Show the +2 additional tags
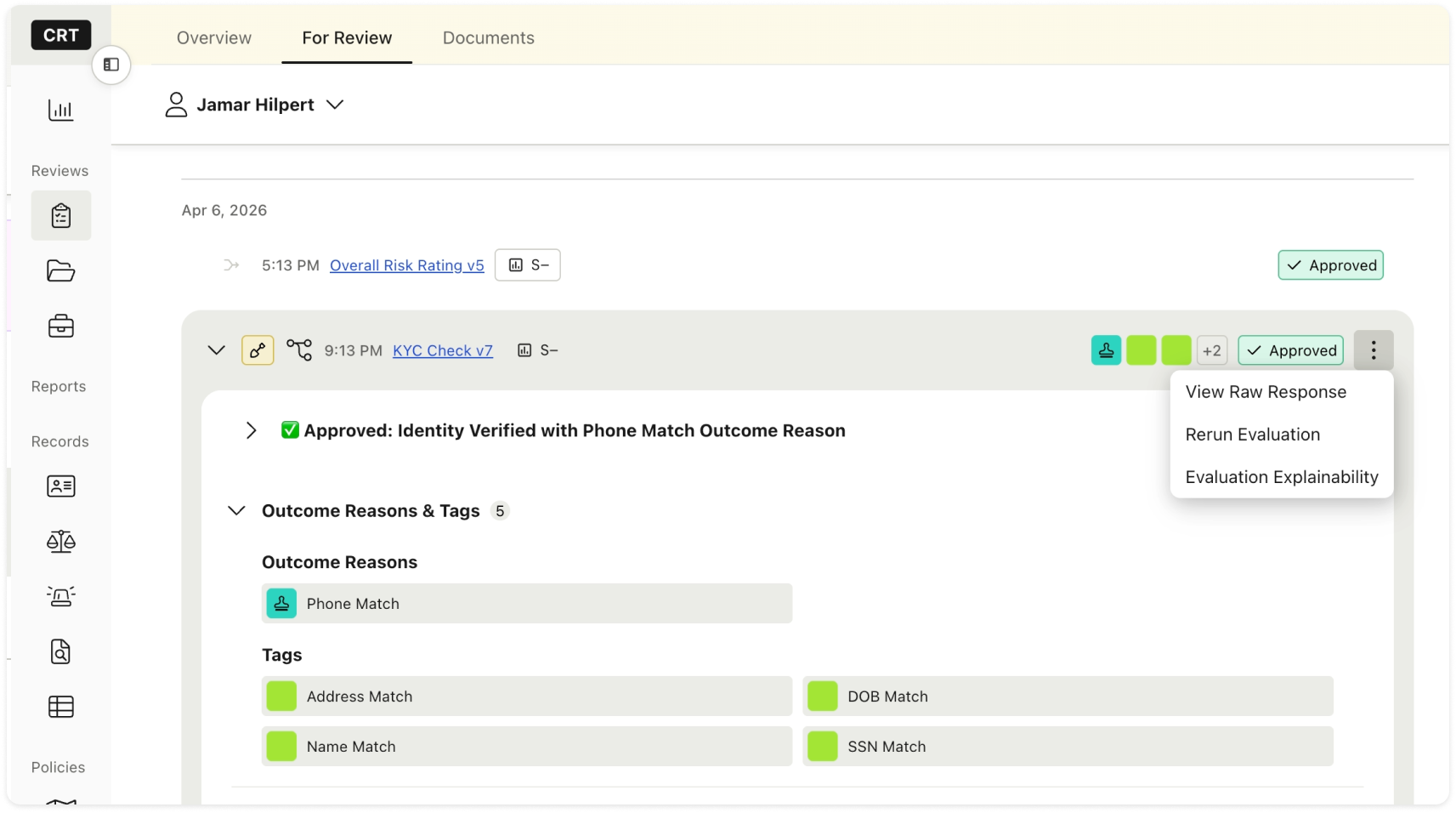1456x813 pixels. point(1212,350)
